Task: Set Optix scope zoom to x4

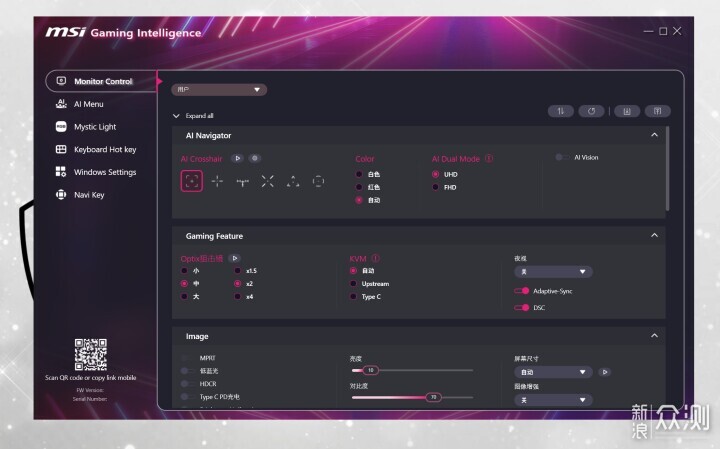Action: [237, 297]
